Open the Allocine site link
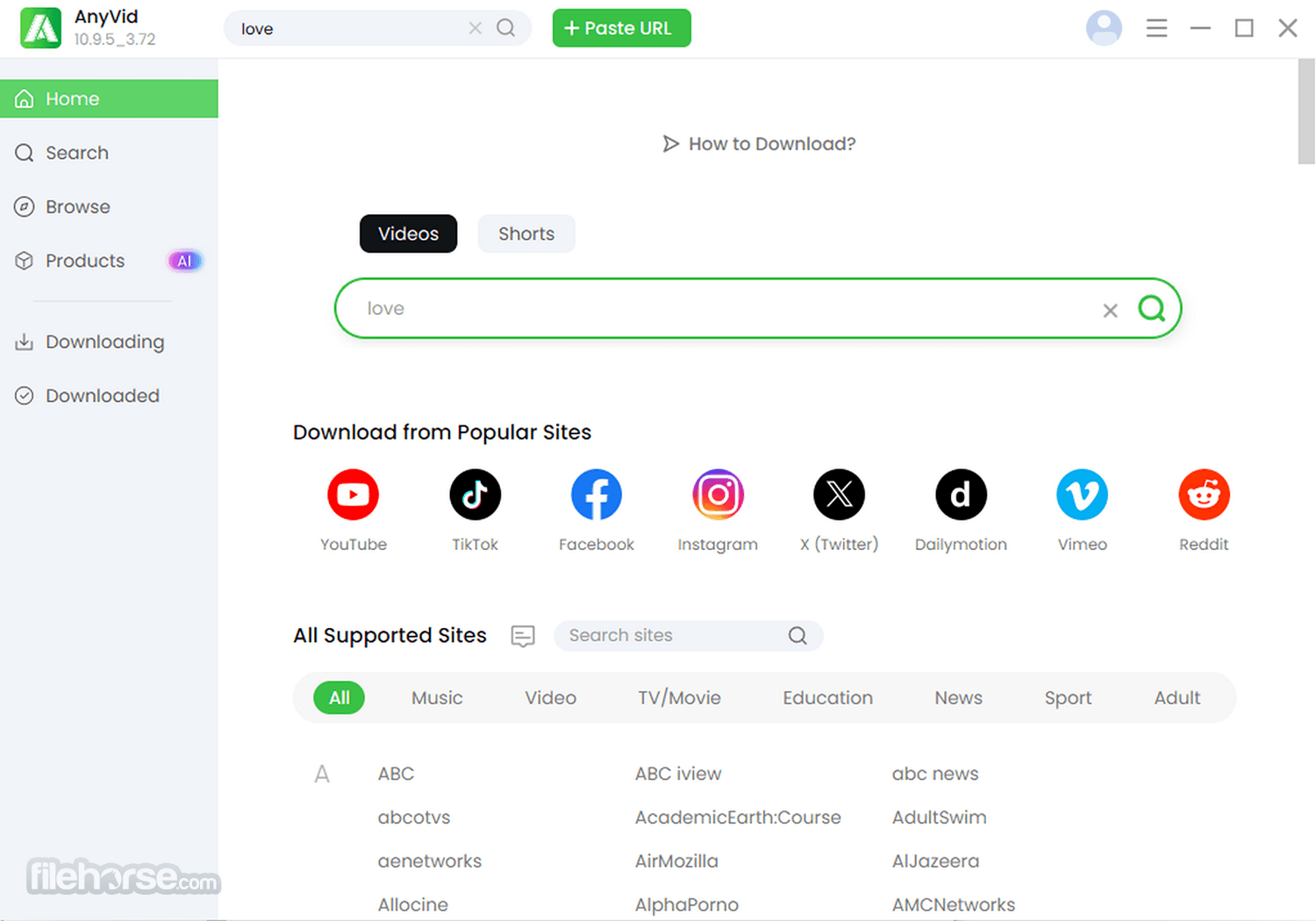Viewport: 1316px width, 921px height. point(412,904)
